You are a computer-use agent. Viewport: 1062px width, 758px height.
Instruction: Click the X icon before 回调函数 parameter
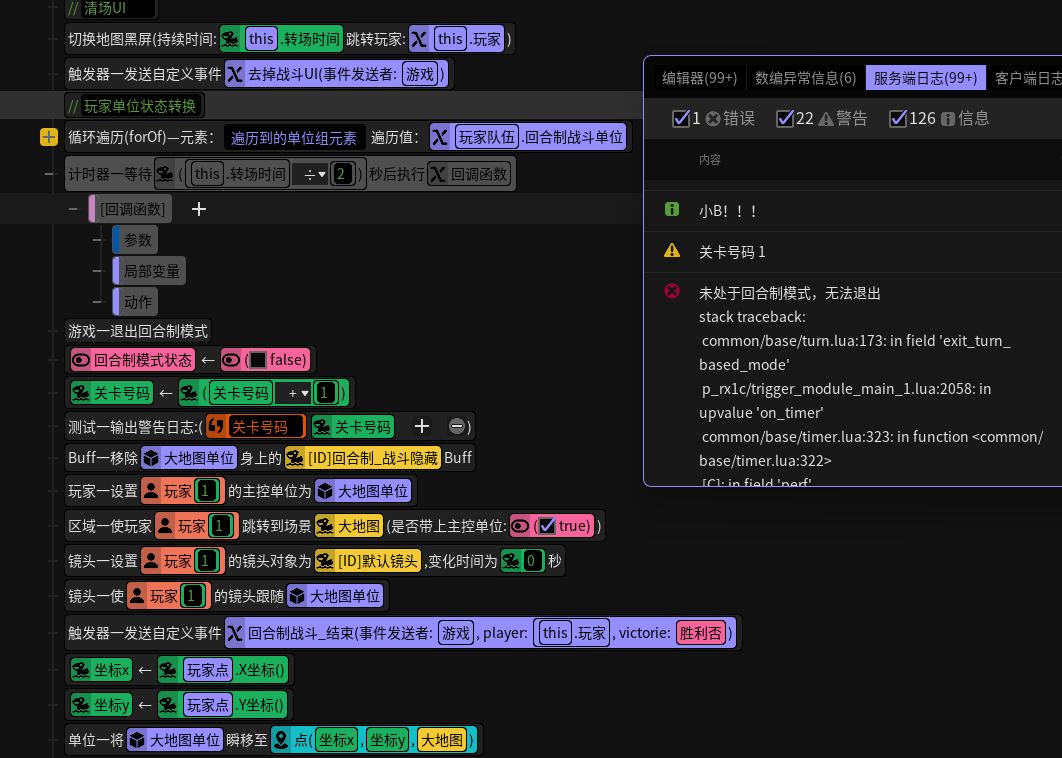(438, 175)
